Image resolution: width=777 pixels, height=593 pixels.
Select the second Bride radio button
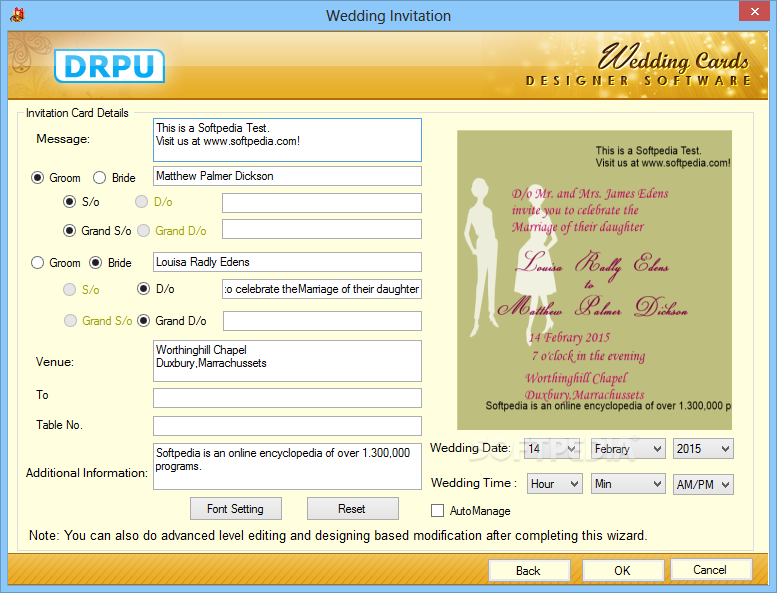(96, 263)
